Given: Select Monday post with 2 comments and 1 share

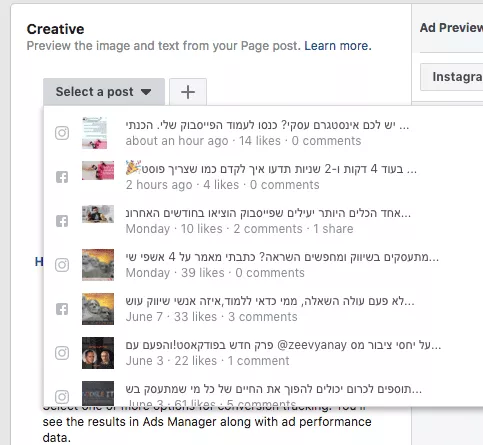Looking at the screenshot, I should 263,221.
